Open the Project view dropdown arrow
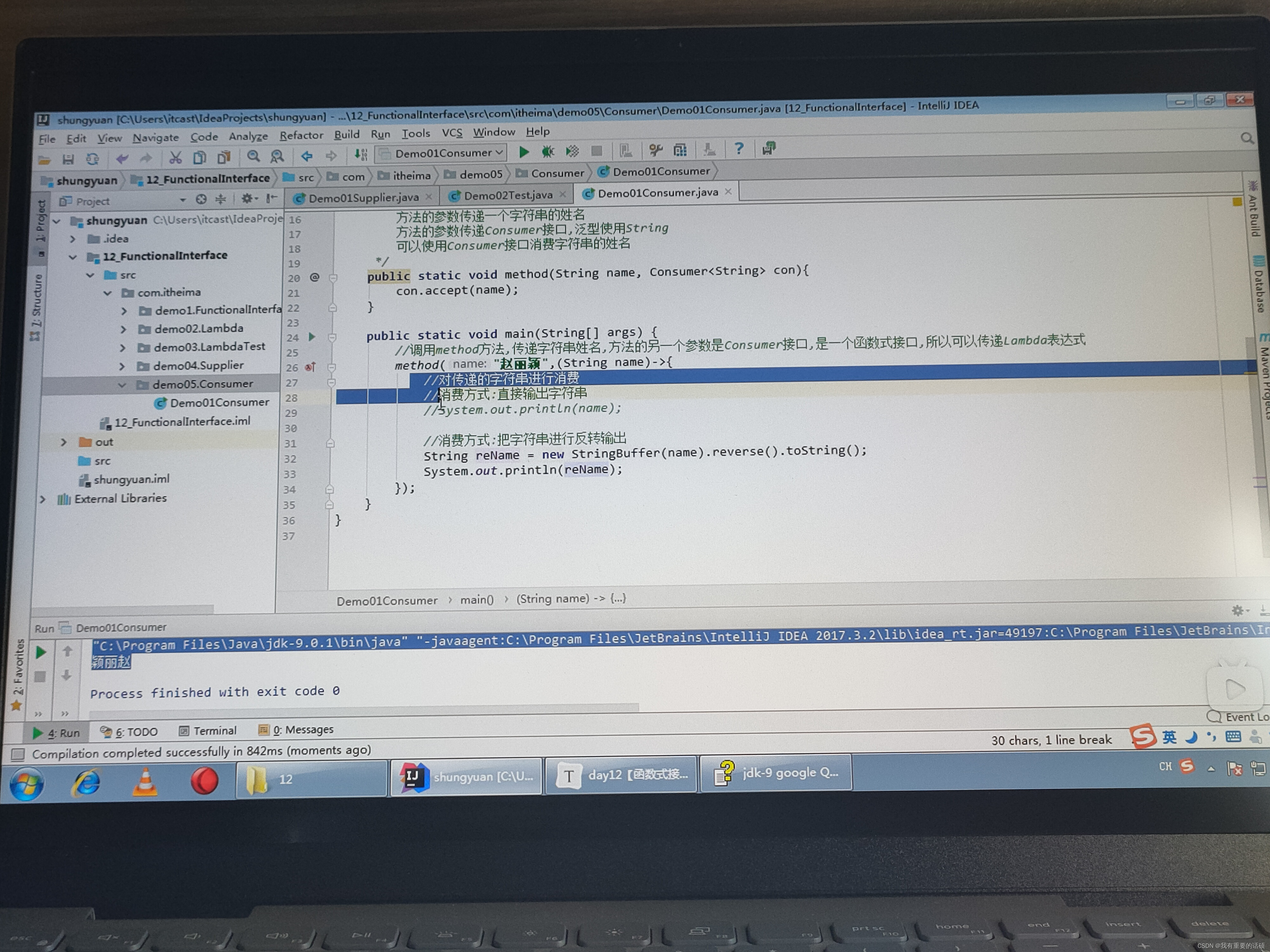The width and height of the screenshot is (1270, 952). [x=183, y=200]
